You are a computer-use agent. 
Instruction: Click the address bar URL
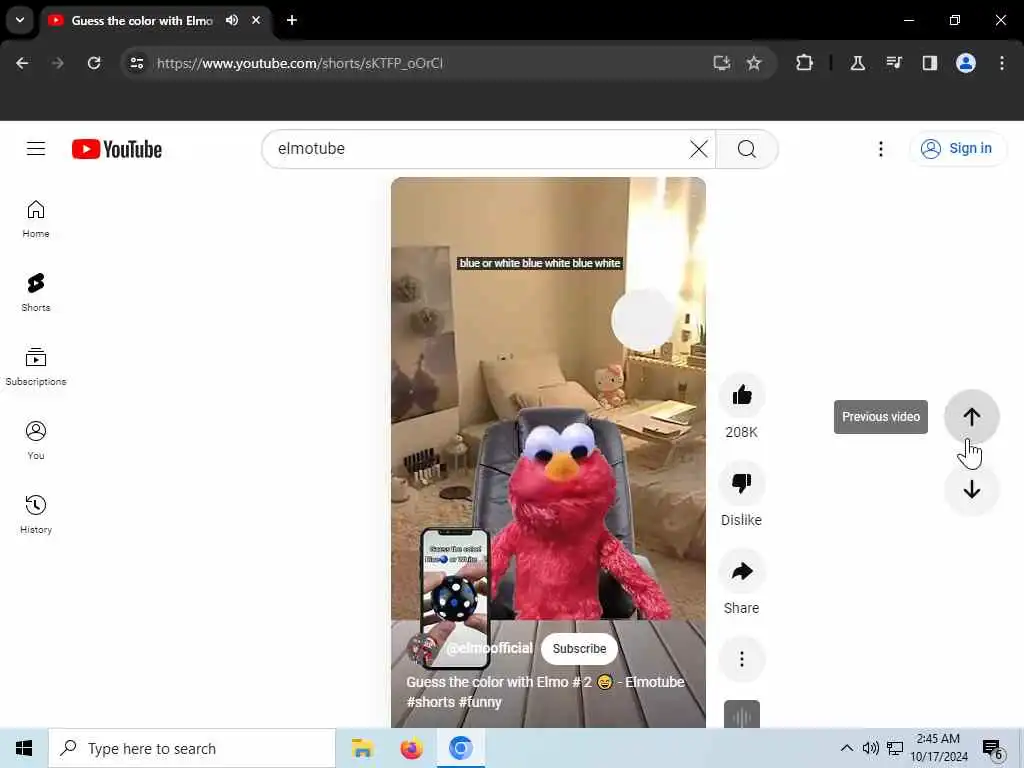pos(300,63)
